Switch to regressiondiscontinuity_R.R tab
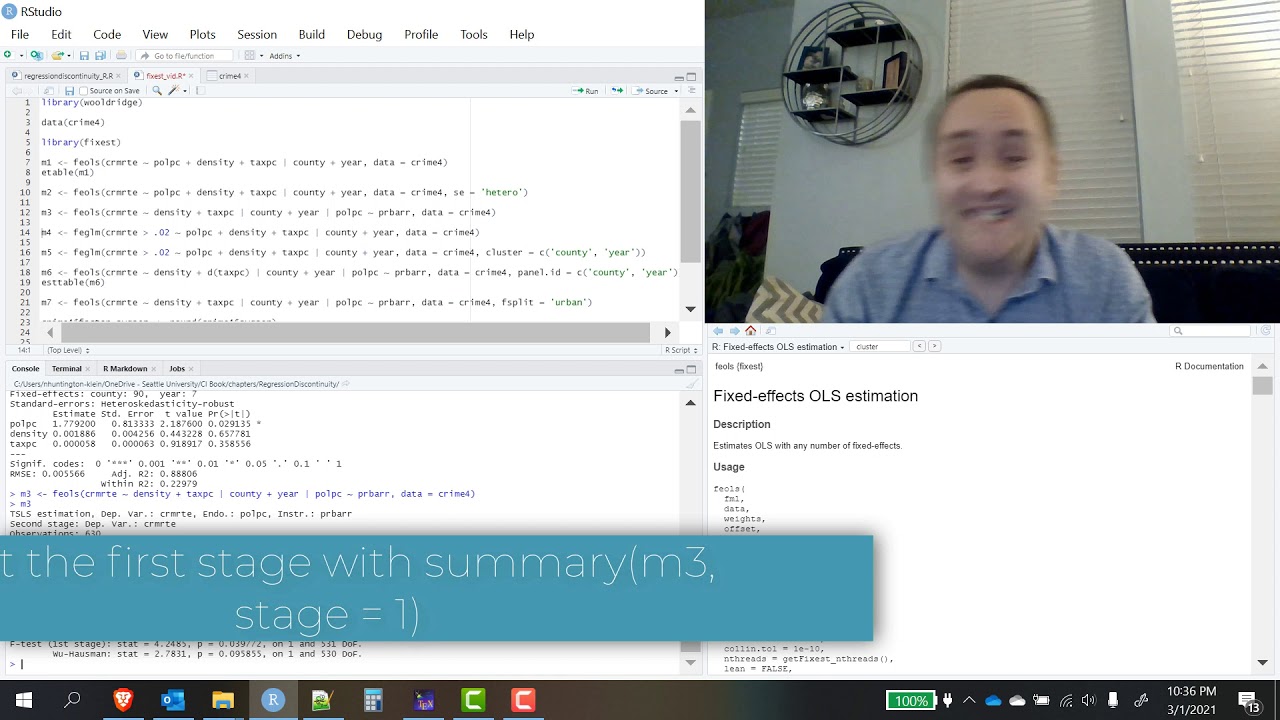The height and width of the screenshot is (720, 1280). [x=68, y=76]
